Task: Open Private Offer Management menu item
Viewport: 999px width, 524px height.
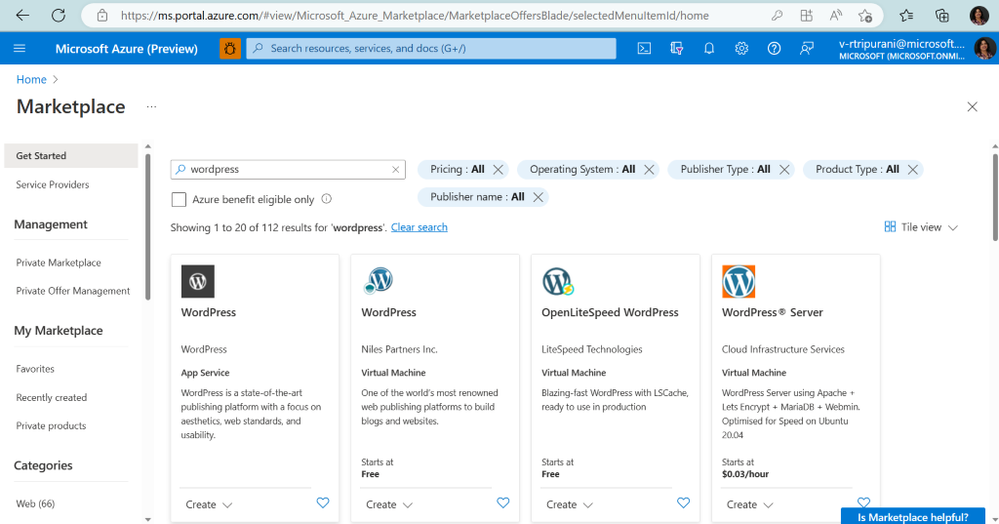Action: (71, 291)
